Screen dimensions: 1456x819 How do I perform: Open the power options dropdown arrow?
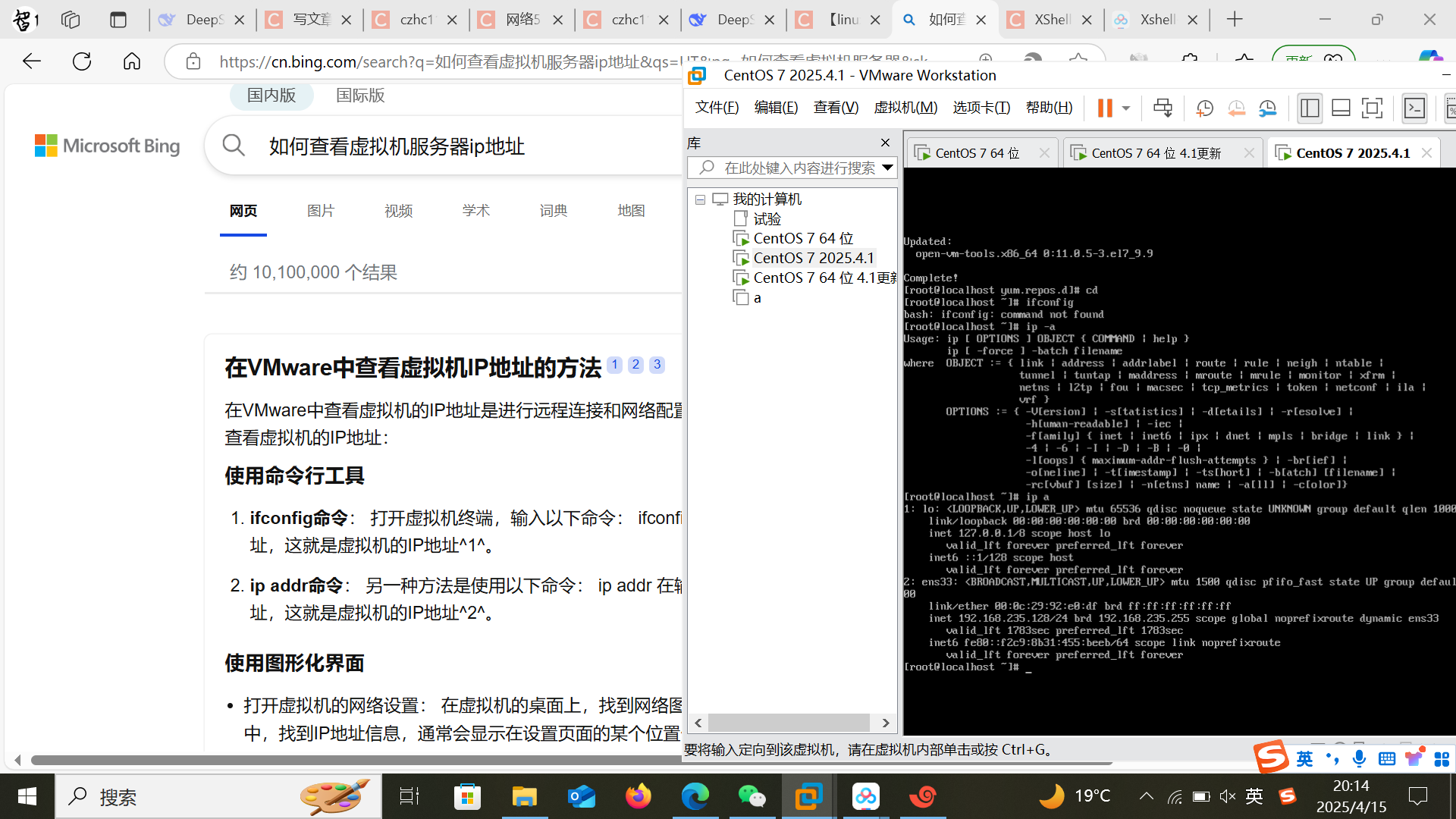tap(1126, 108)
